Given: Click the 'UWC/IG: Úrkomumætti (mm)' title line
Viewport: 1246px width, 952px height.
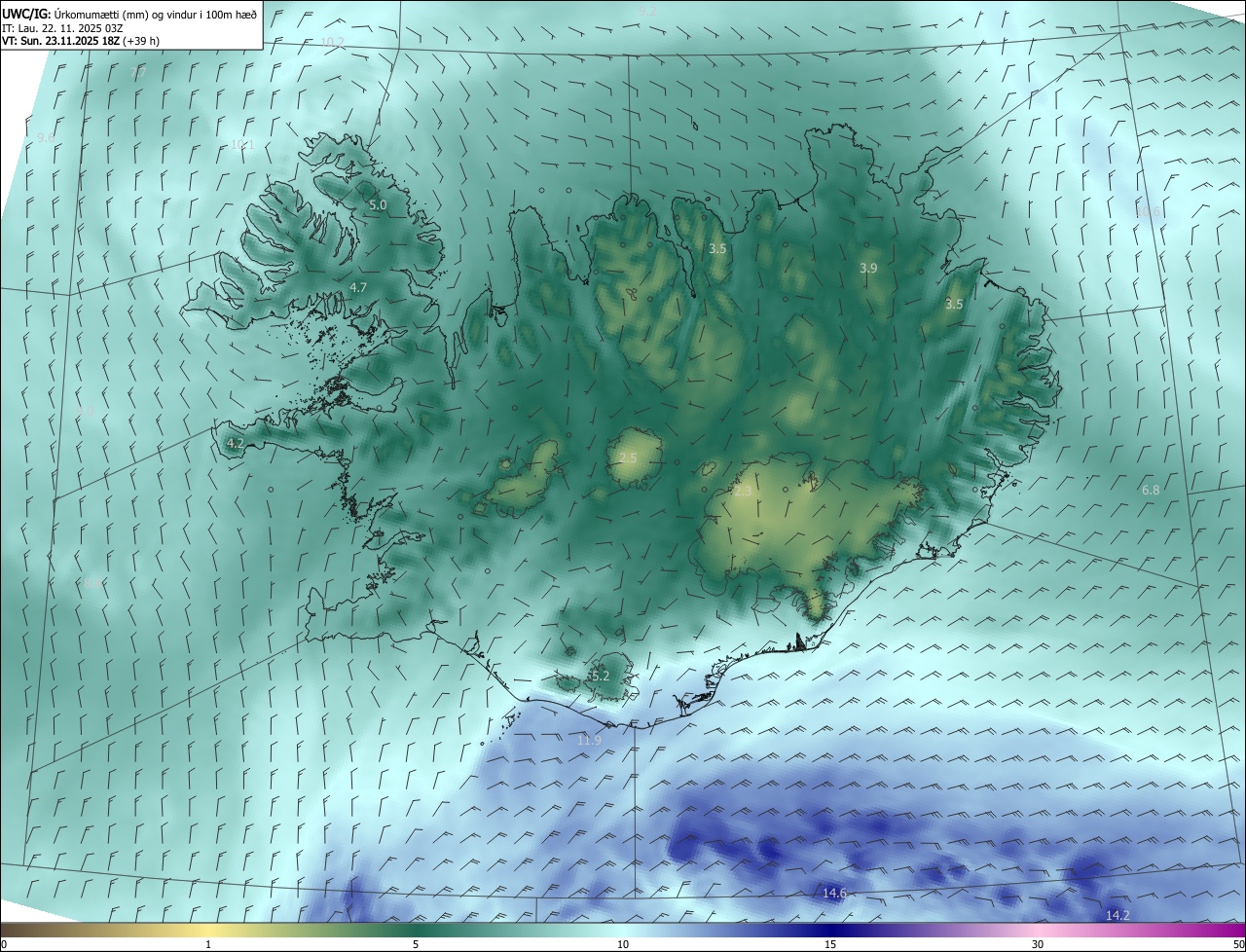Looking at the screenshot, I should 129,14.
